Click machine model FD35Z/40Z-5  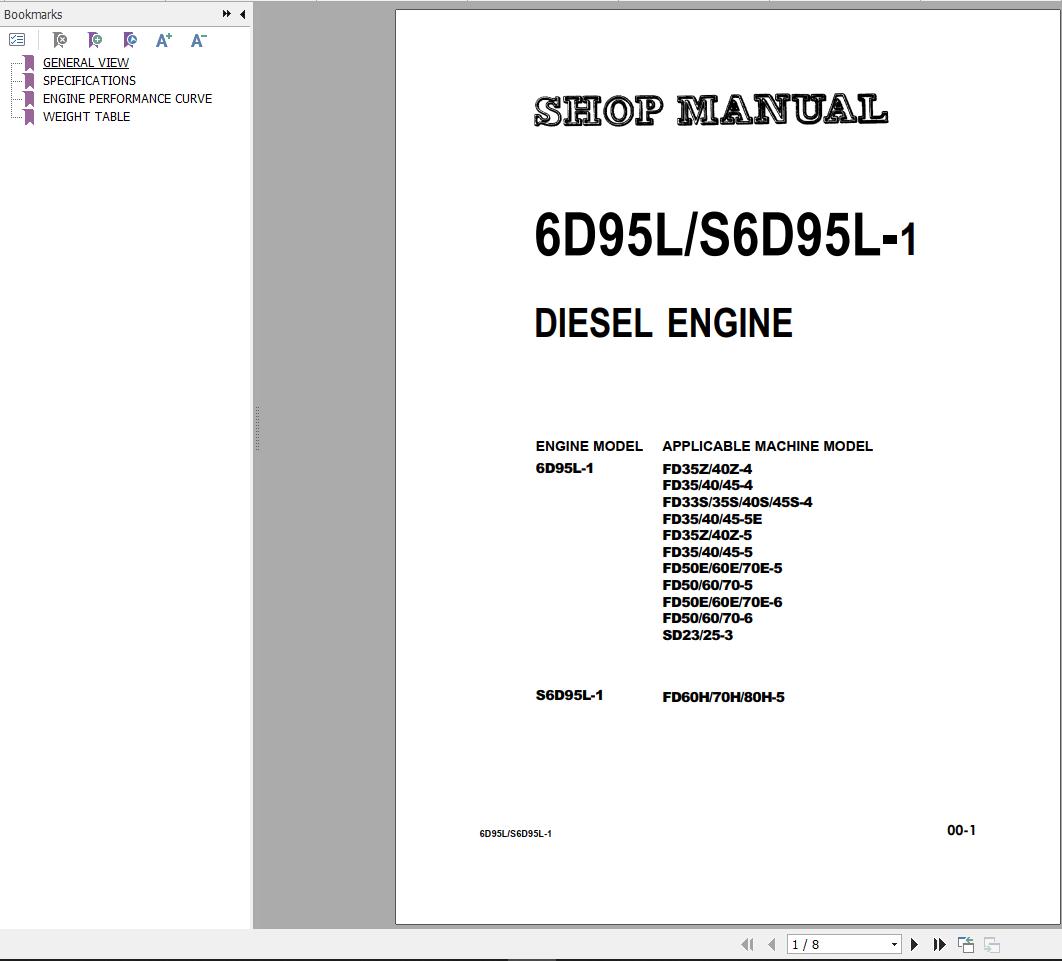tap(707, 535)
